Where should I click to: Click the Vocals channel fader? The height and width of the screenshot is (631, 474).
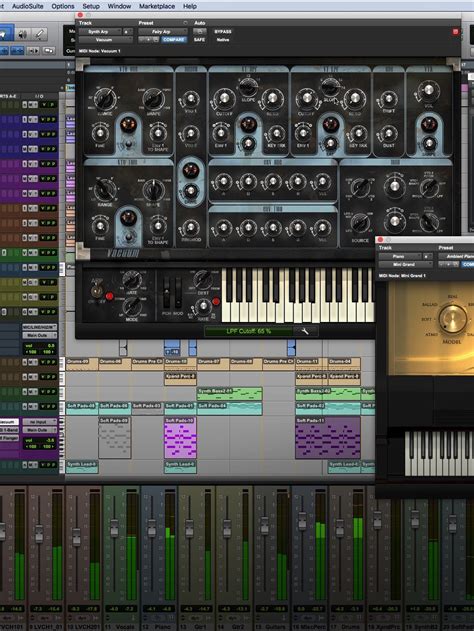click(x=114, y=528)
